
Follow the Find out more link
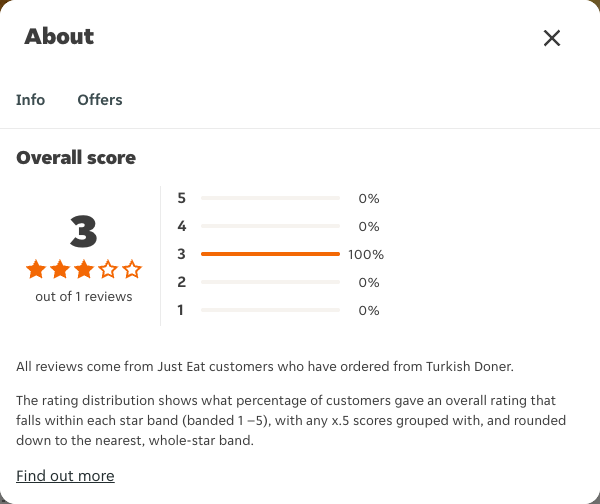click(65, 476)
